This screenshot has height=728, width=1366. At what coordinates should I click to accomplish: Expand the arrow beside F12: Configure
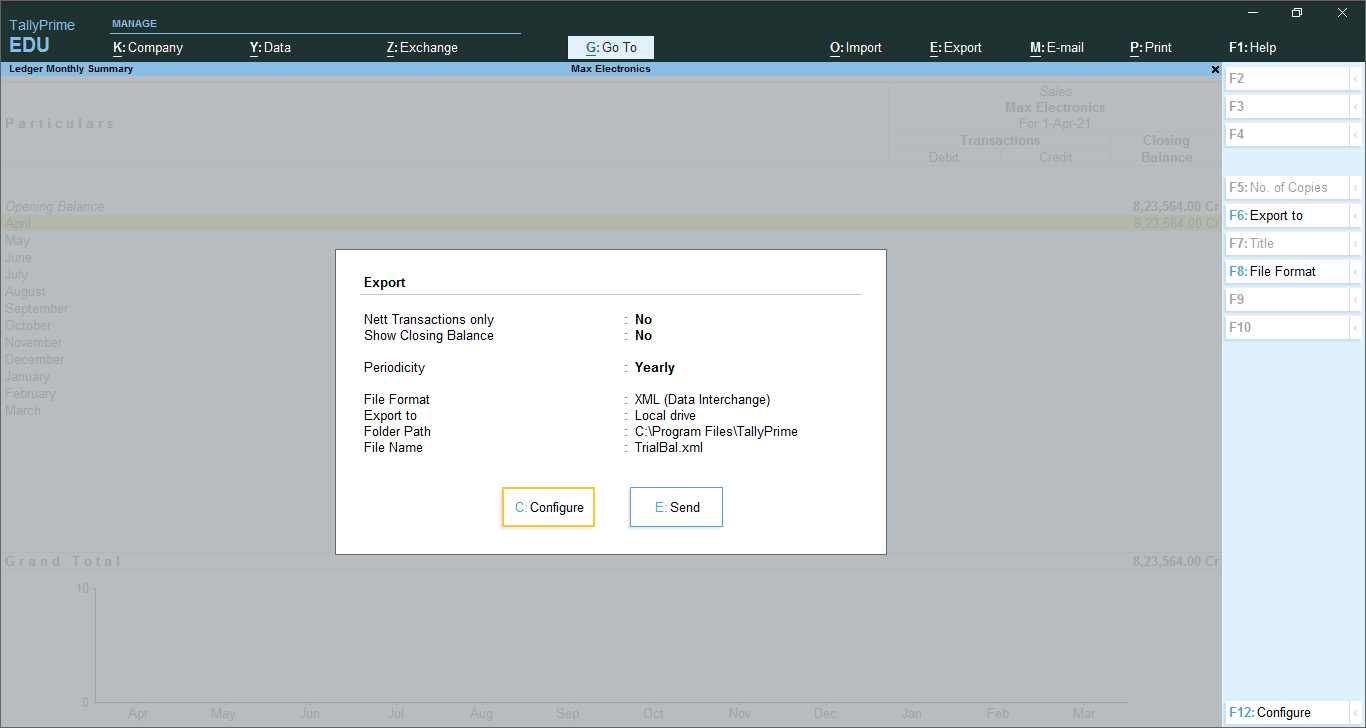point(1355,713)
